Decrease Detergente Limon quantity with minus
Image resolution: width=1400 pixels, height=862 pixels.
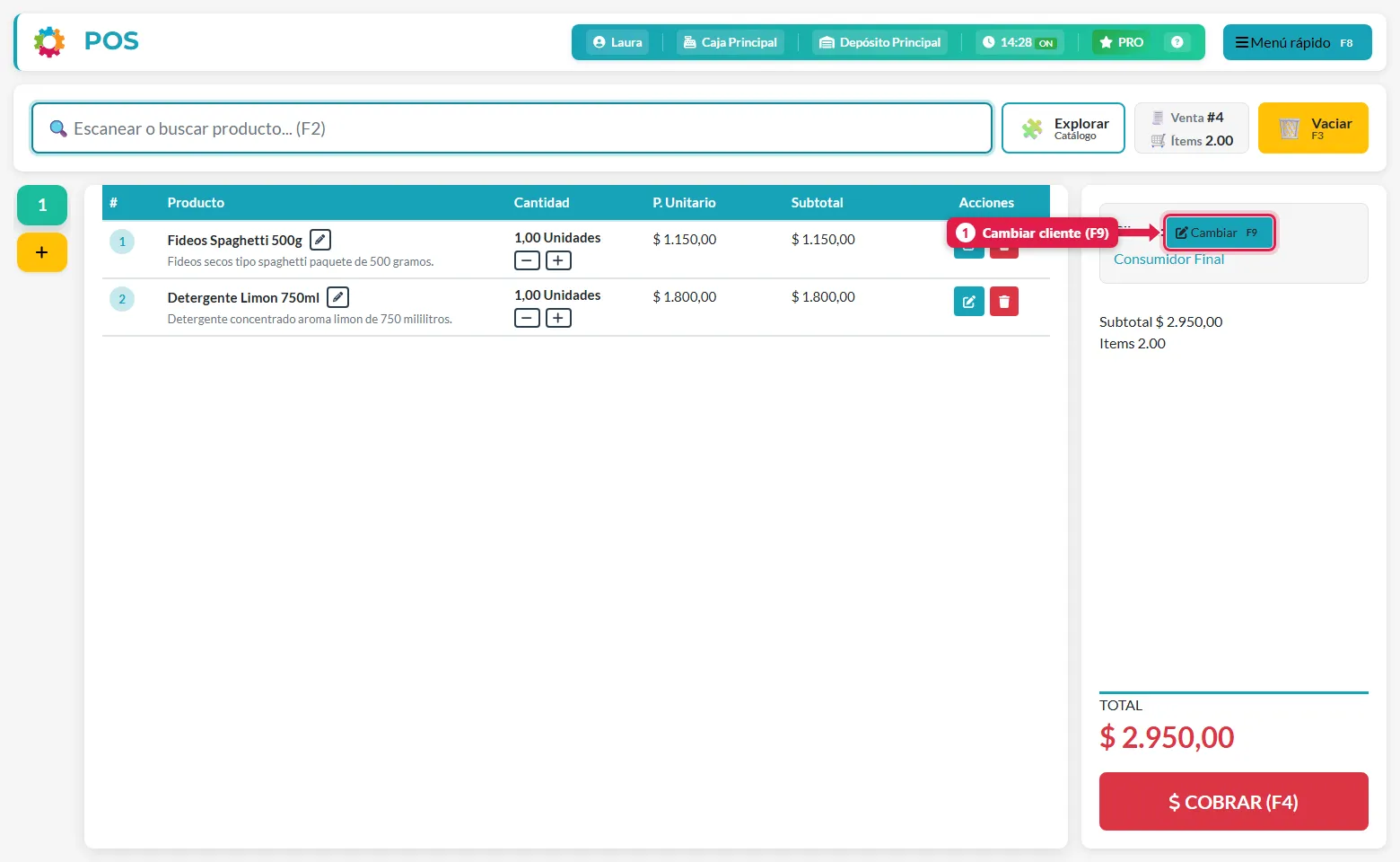tap(527, 318)
